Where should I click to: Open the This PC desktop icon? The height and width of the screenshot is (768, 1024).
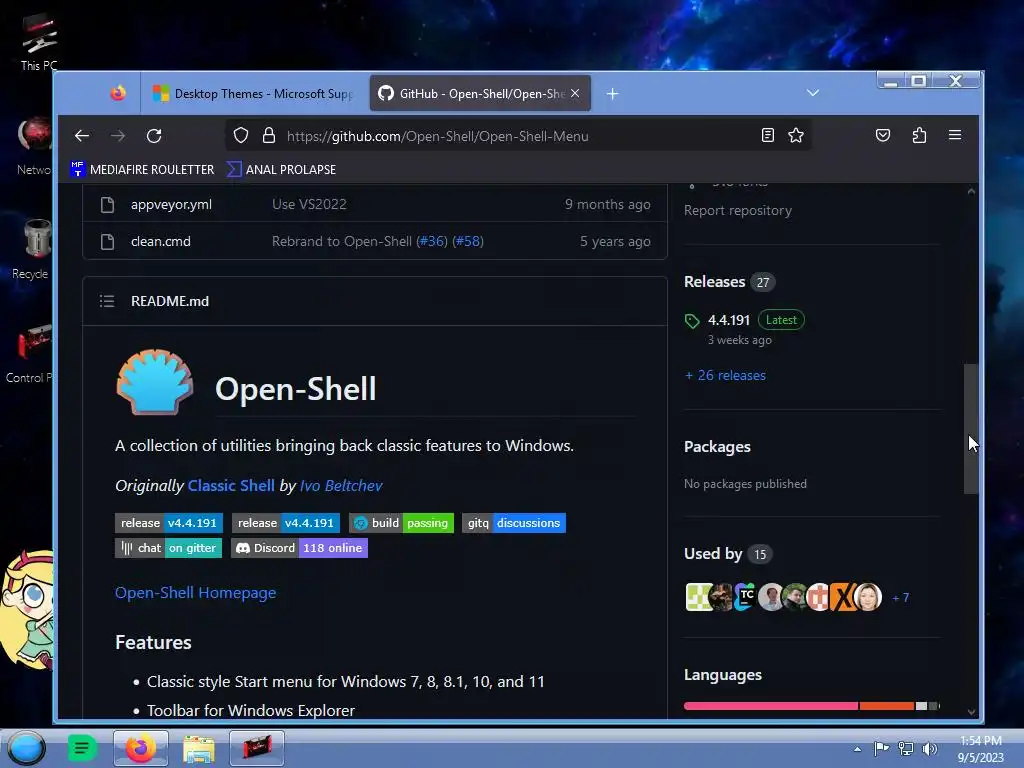click(39, 41)
